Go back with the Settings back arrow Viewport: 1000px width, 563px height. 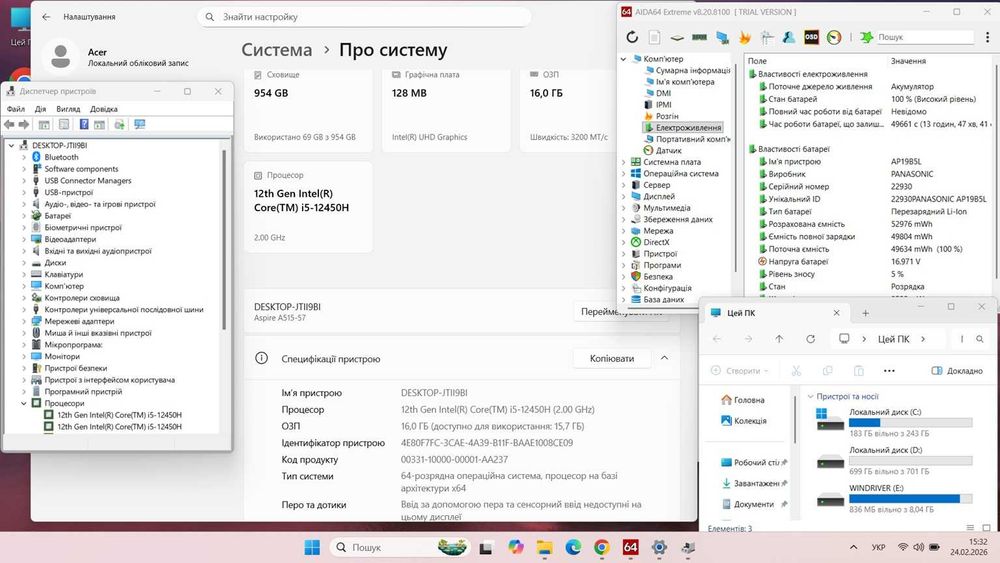[46, 17]
